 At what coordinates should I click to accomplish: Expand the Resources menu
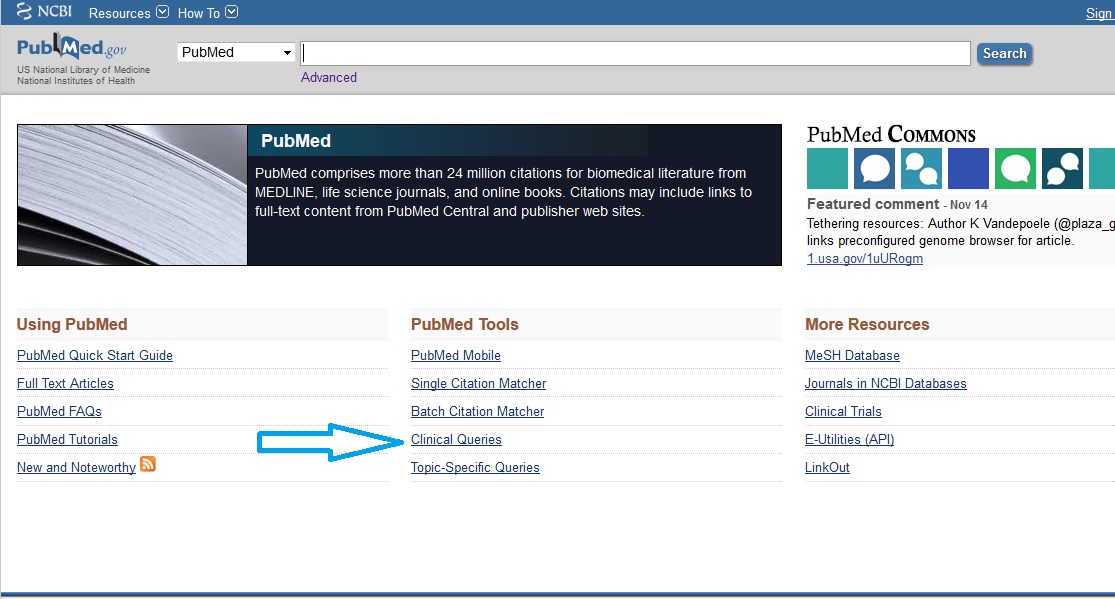pyautogui.click(x=128, y=13)
